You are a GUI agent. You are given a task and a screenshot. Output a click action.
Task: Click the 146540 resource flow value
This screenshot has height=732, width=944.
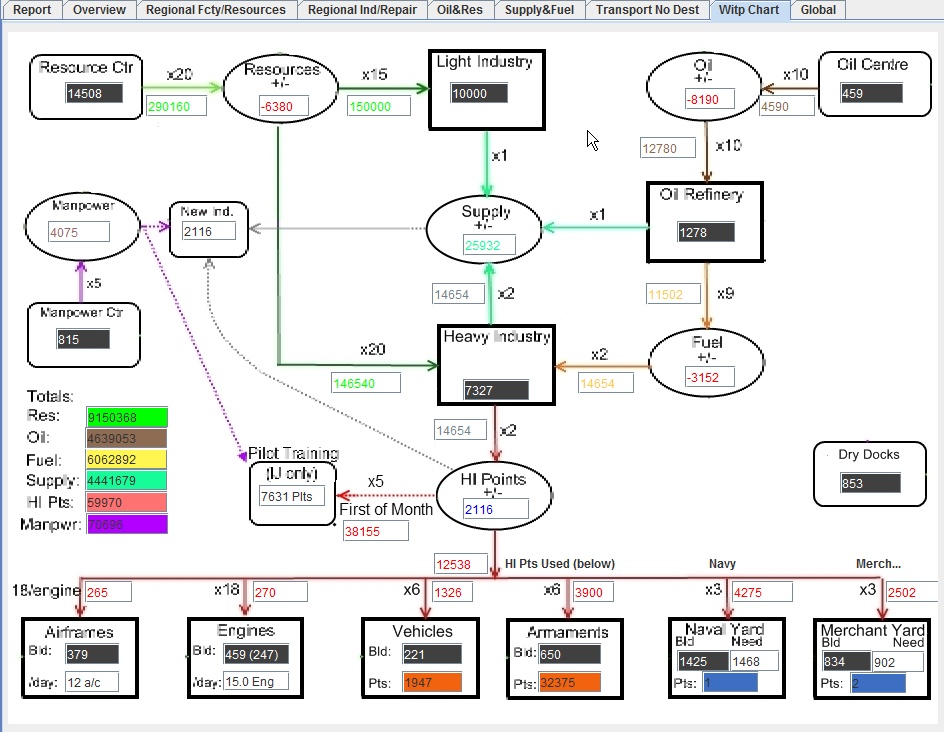366,383
